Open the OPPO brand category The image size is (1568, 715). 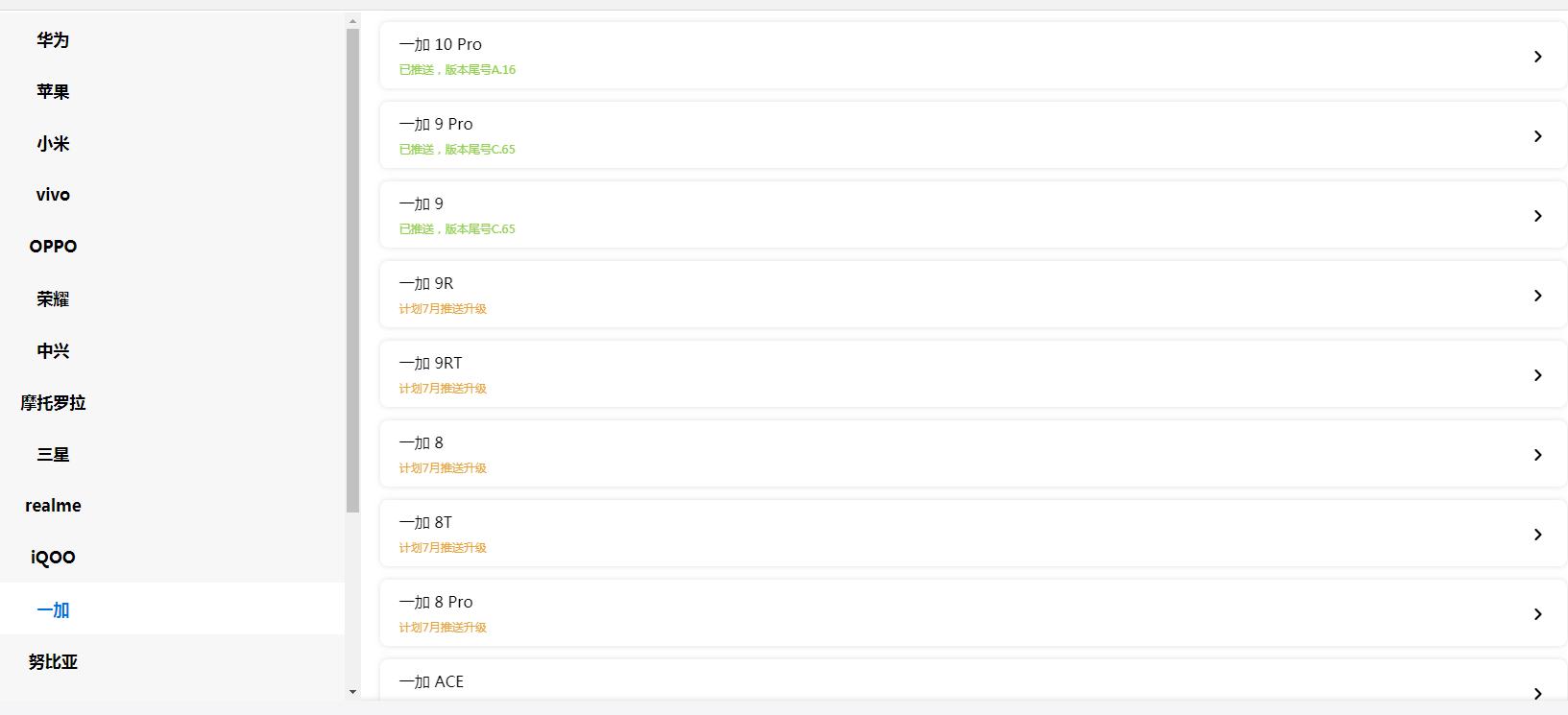(x=53, y=247)
